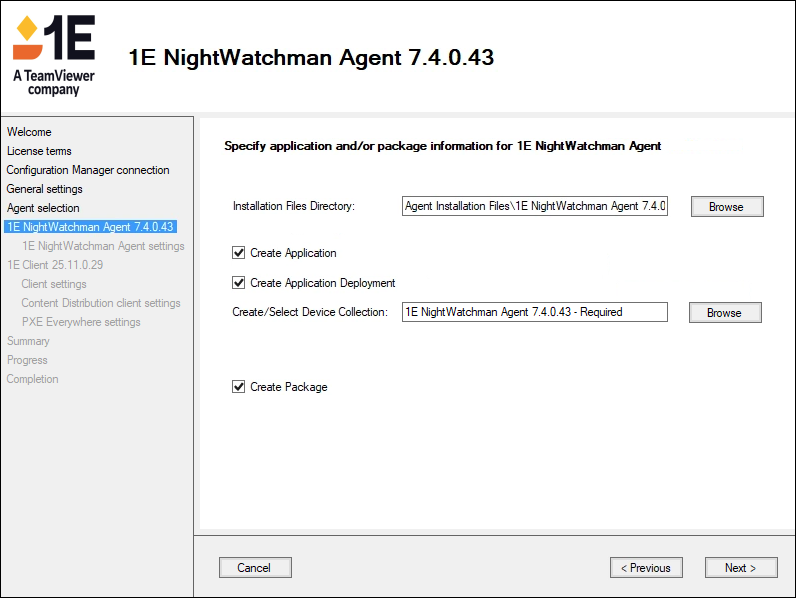
Task: Toggle the Create Application checkbox
Action: 239,253
